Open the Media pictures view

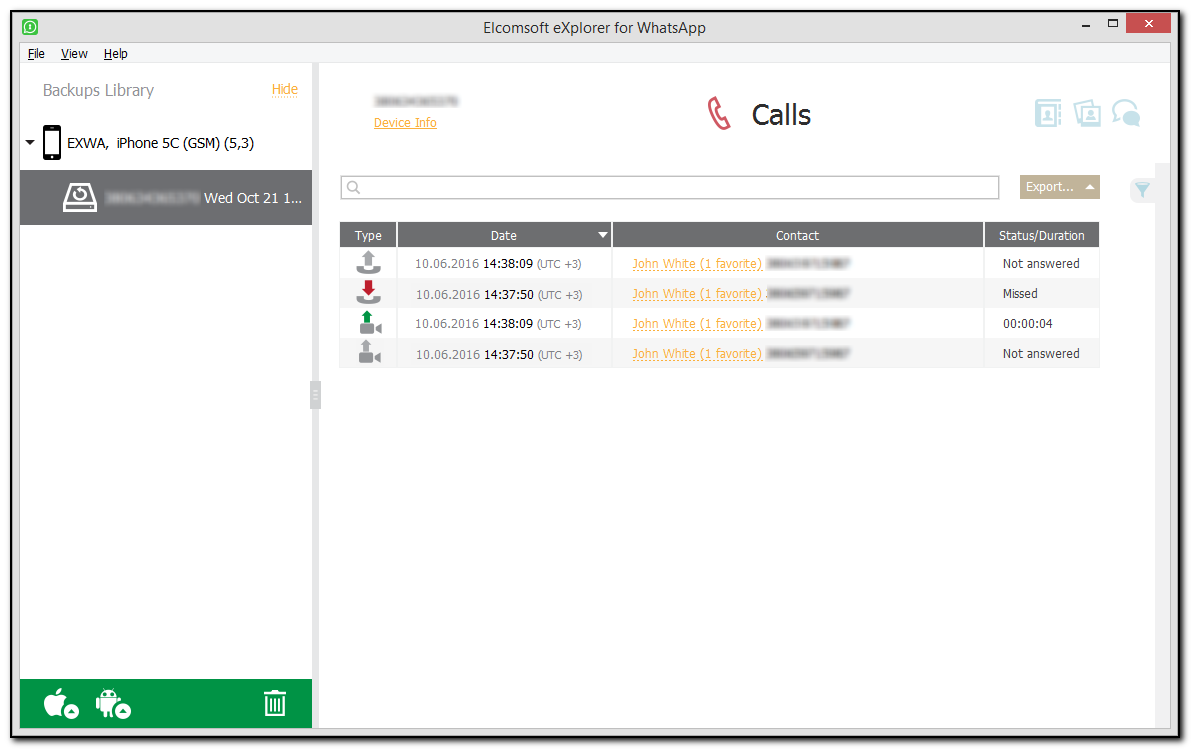click(1087, 113)
